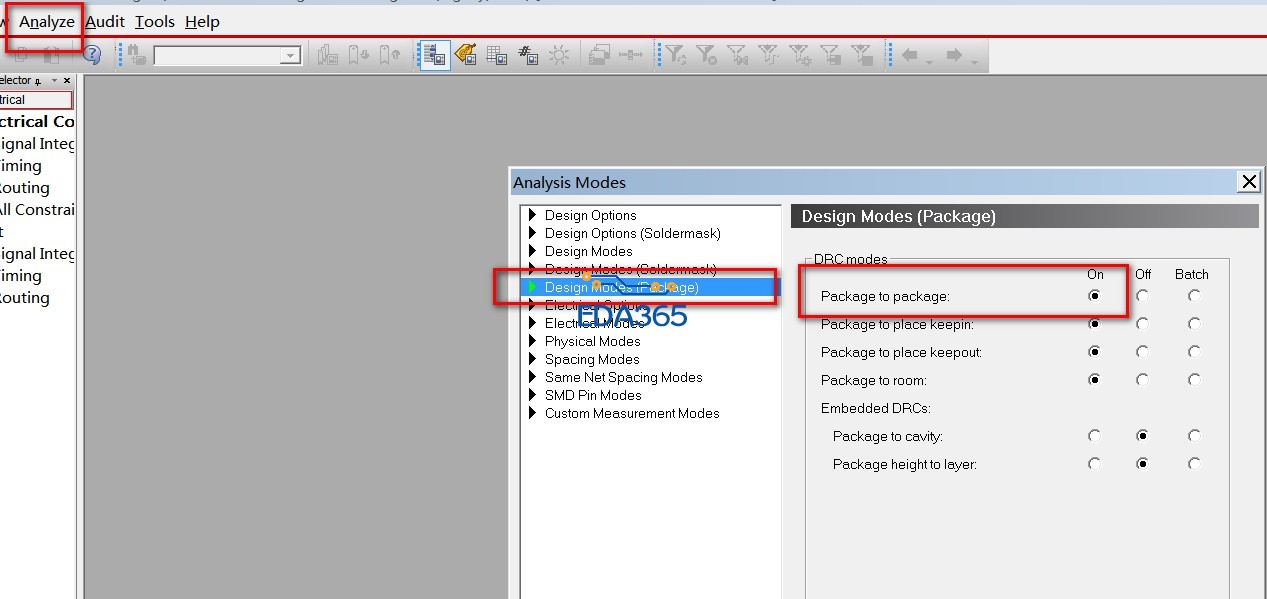Set Package to room to Off
1267x599 pixels.
[1142, 380]
